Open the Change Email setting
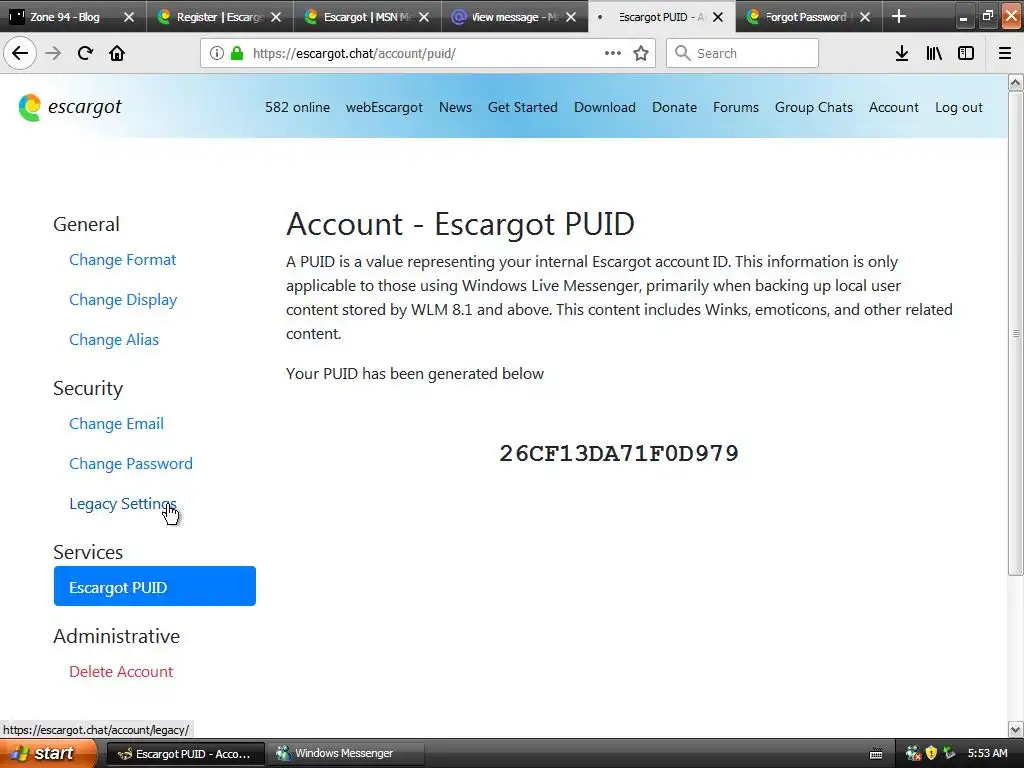 point(116,424)
